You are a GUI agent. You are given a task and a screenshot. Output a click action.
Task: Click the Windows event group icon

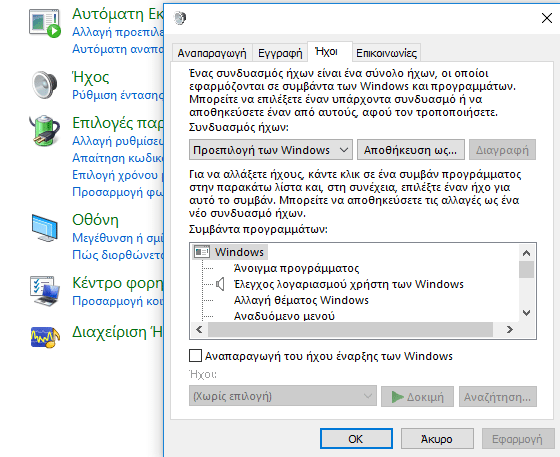click(x=202, y=252)
